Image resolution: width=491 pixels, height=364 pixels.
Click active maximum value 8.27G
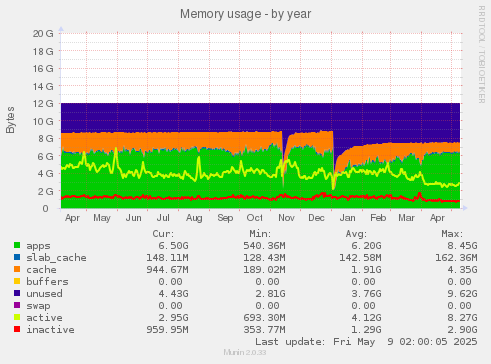pos(462,318)
